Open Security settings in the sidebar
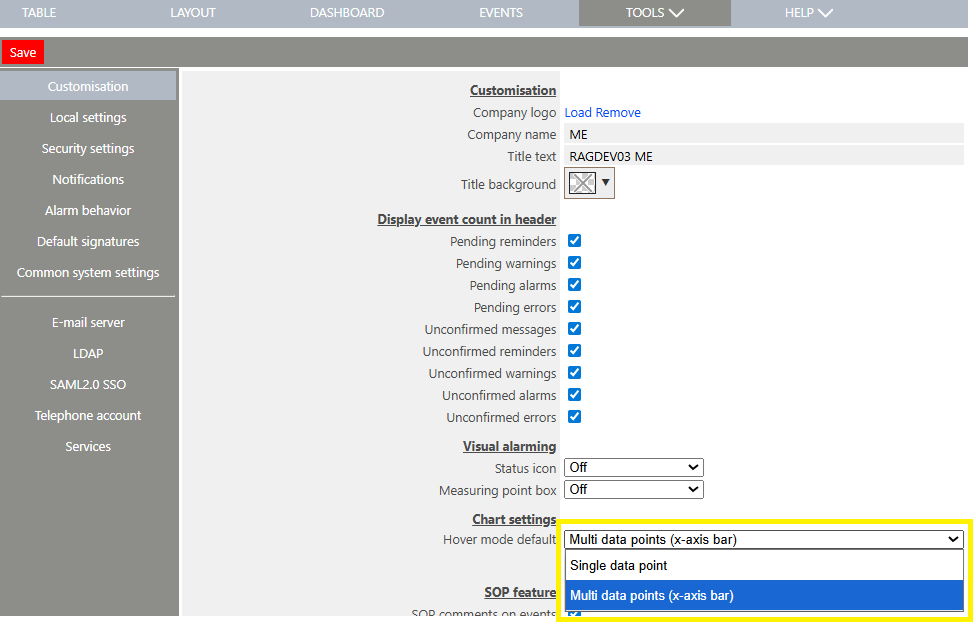Image resolution: width=976 pixels, height=627 pixels. (88, 149)
